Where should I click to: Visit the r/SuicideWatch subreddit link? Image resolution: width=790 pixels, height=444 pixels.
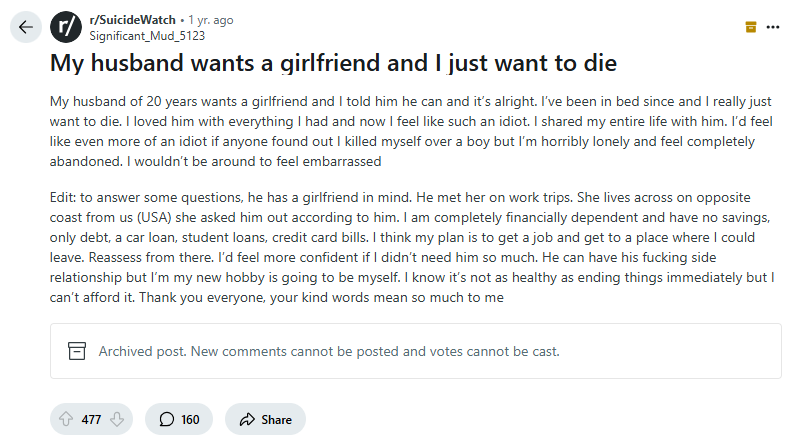click(132, 19)
